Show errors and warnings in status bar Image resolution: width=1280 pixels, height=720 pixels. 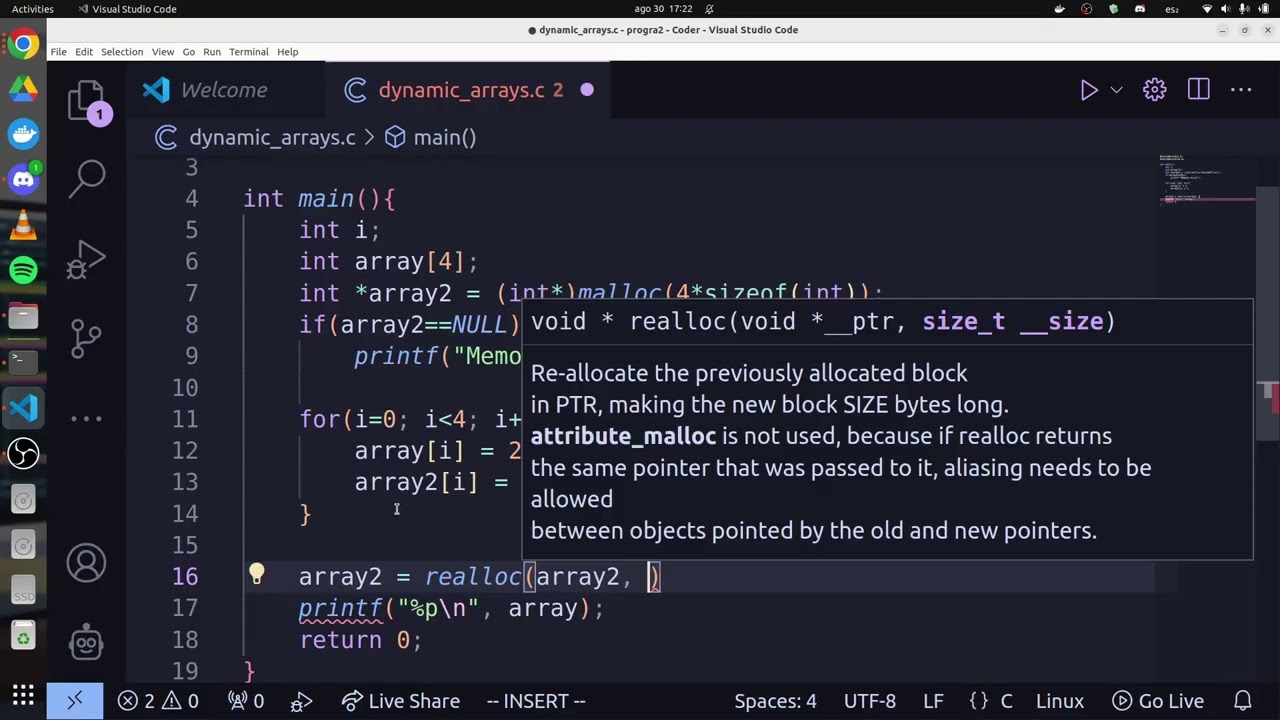[x=158, y=701]
